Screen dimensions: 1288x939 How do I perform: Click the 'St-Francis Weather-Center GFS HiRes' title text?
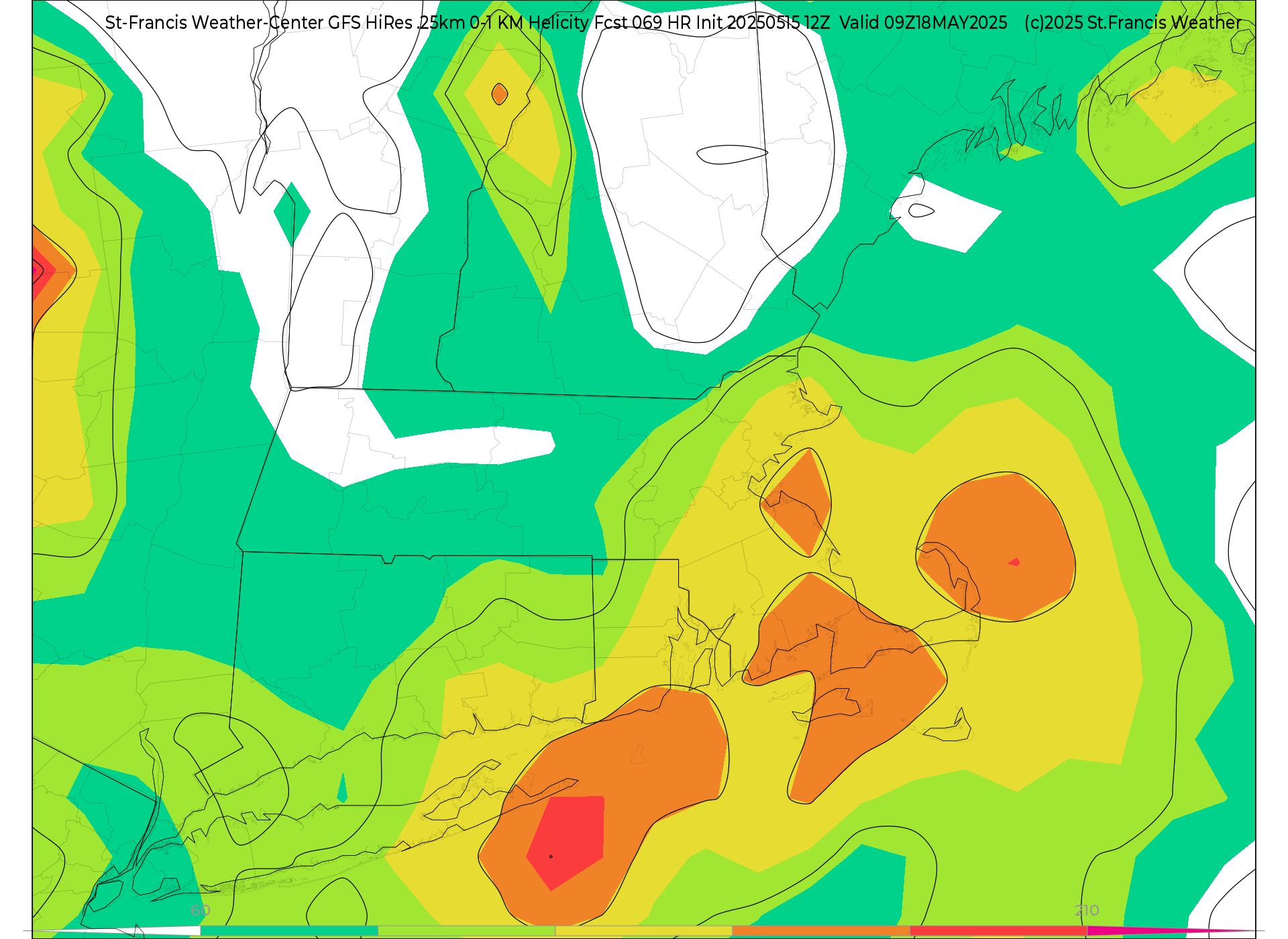[x=259, y=23]
